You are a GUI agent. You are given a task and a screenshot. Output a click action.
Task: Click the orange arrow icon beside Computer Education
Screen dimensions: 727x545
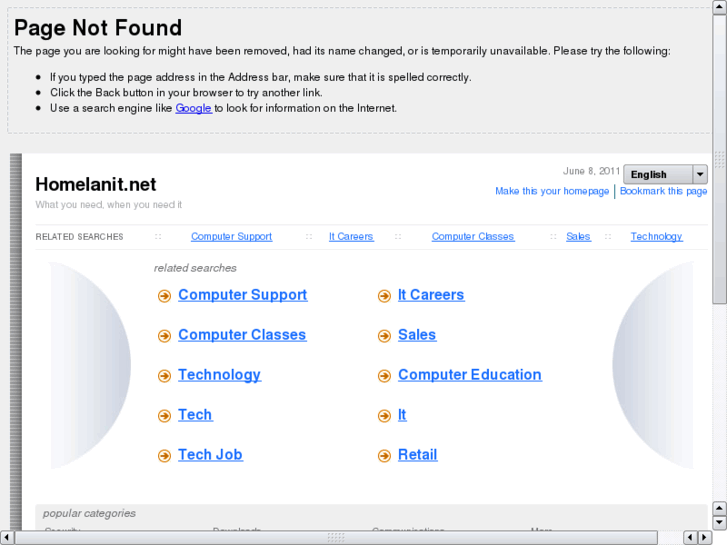pos(384,376)
